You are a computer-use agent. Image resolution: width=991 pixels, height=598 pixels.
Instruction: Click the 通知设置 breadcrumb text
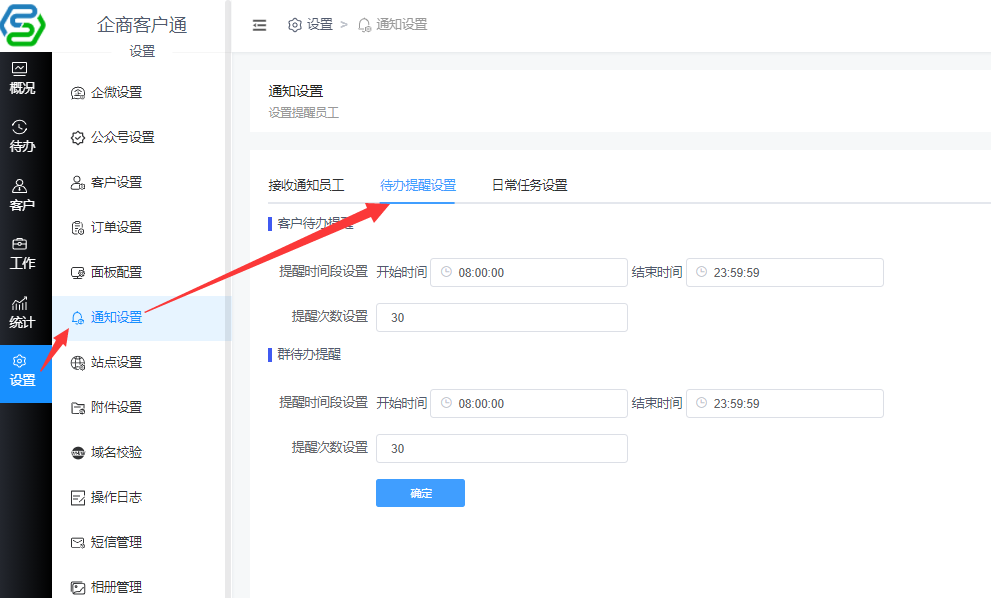coord(402,25)
